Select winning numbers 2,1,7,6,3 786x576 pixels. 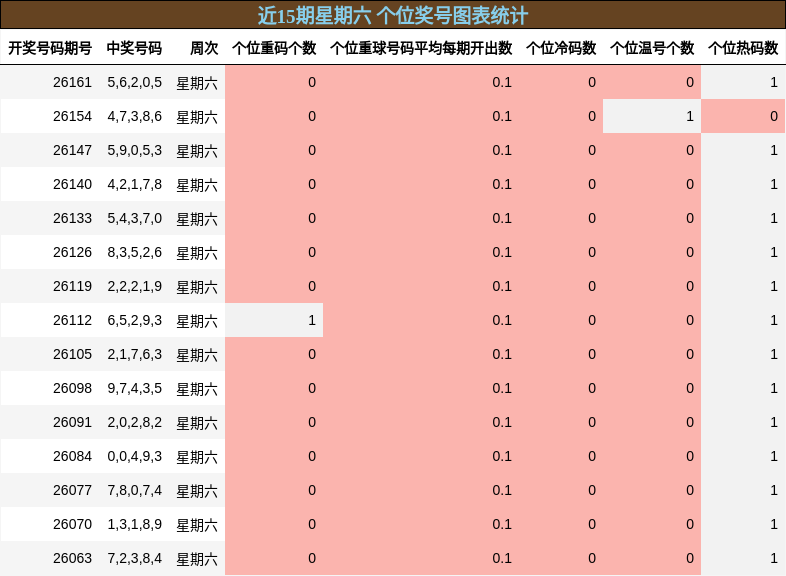(134, 354)
